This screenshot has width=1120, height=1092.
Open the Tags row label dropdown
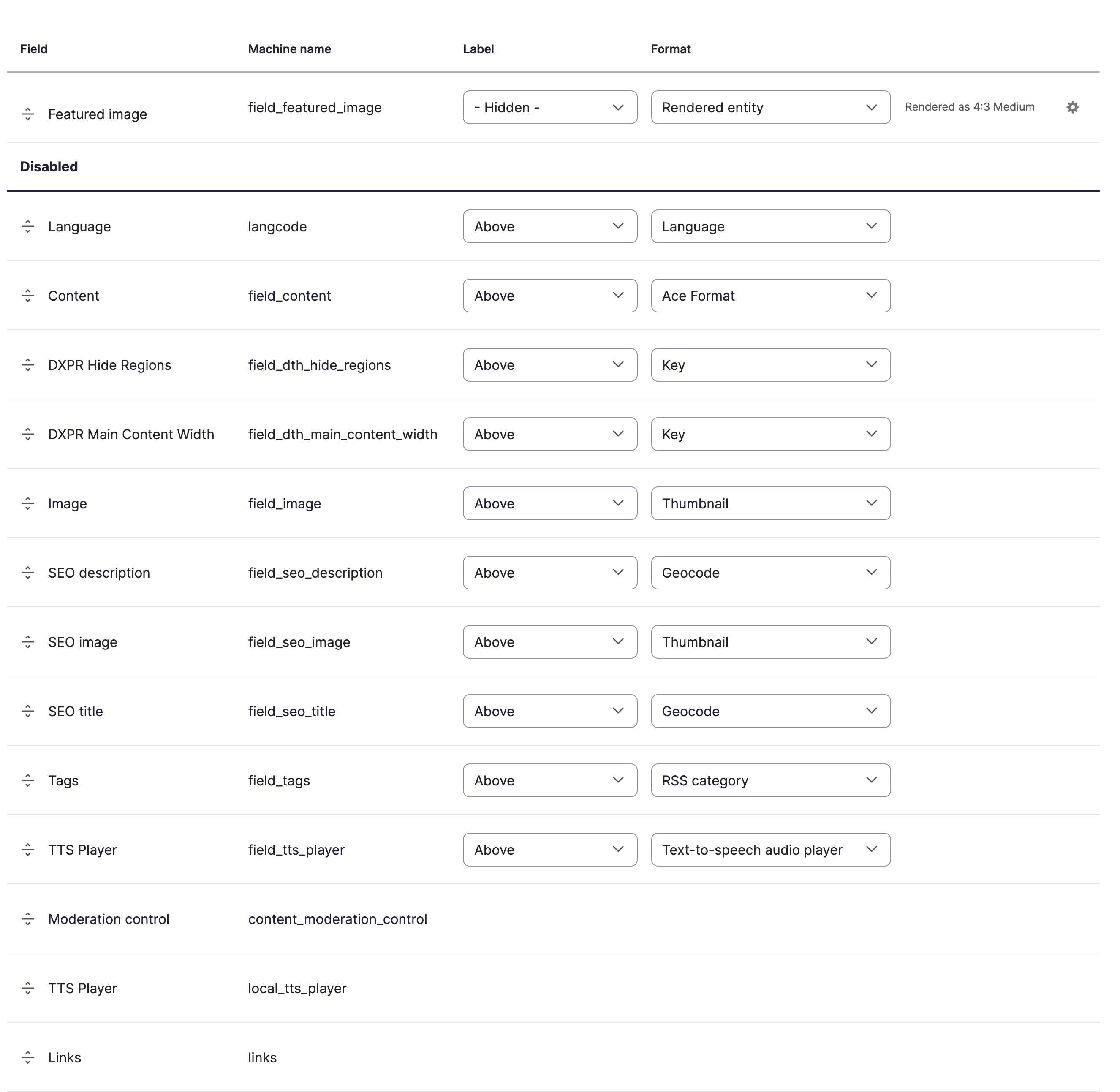tap(550, 781)
